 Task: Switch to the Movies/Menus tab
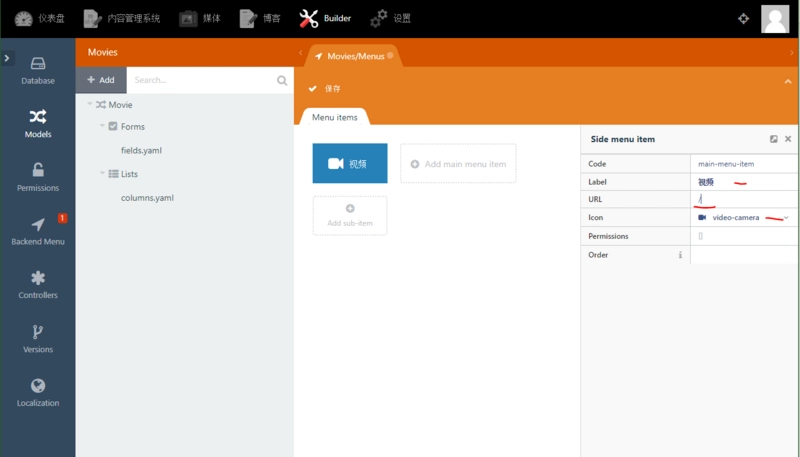coord(354,56)
